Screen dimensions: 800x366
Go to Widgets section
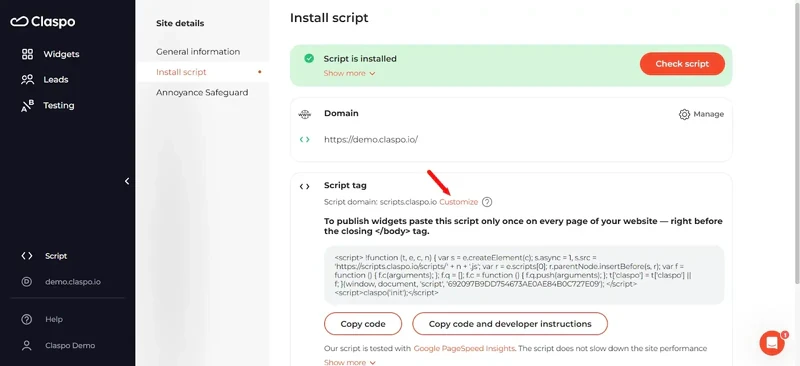click(x=61, y=54)
